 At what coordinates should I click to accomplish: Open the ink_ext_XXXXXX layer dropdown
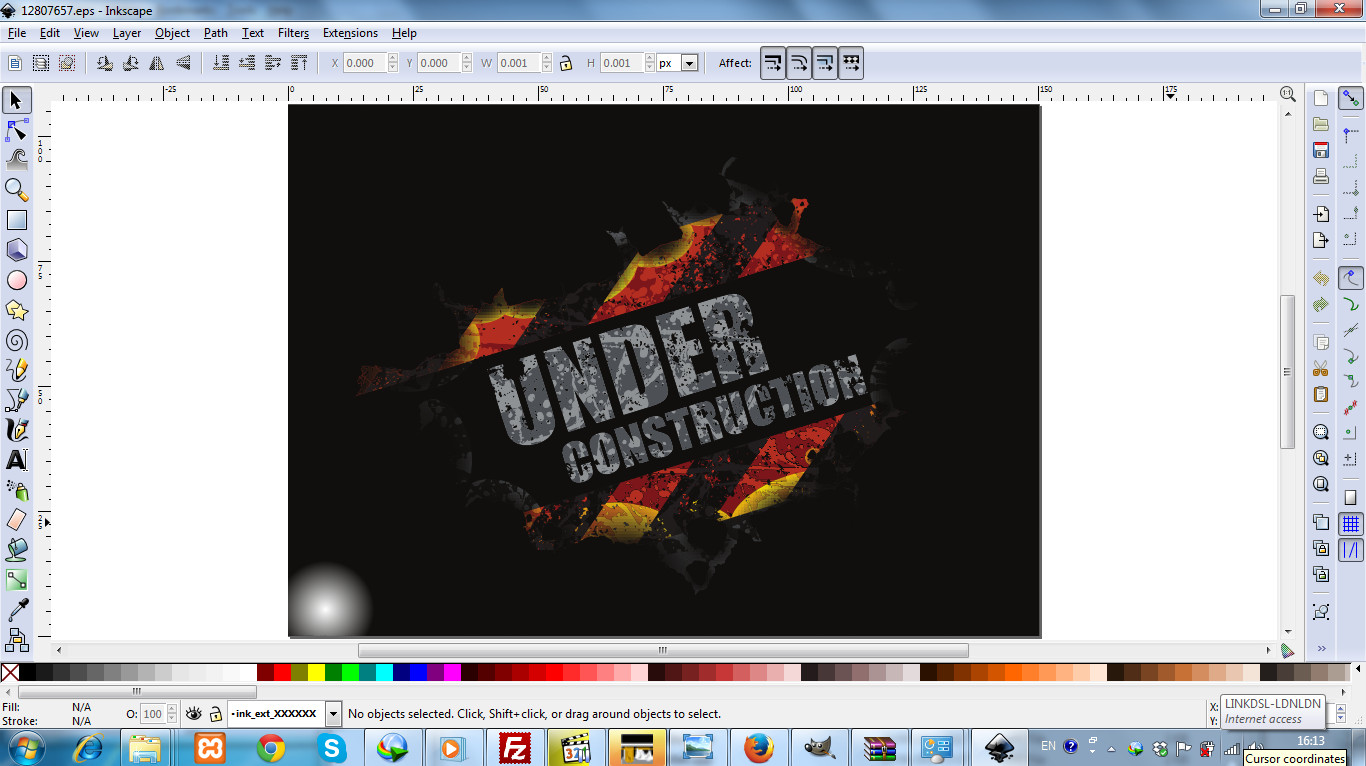[333, 714]
